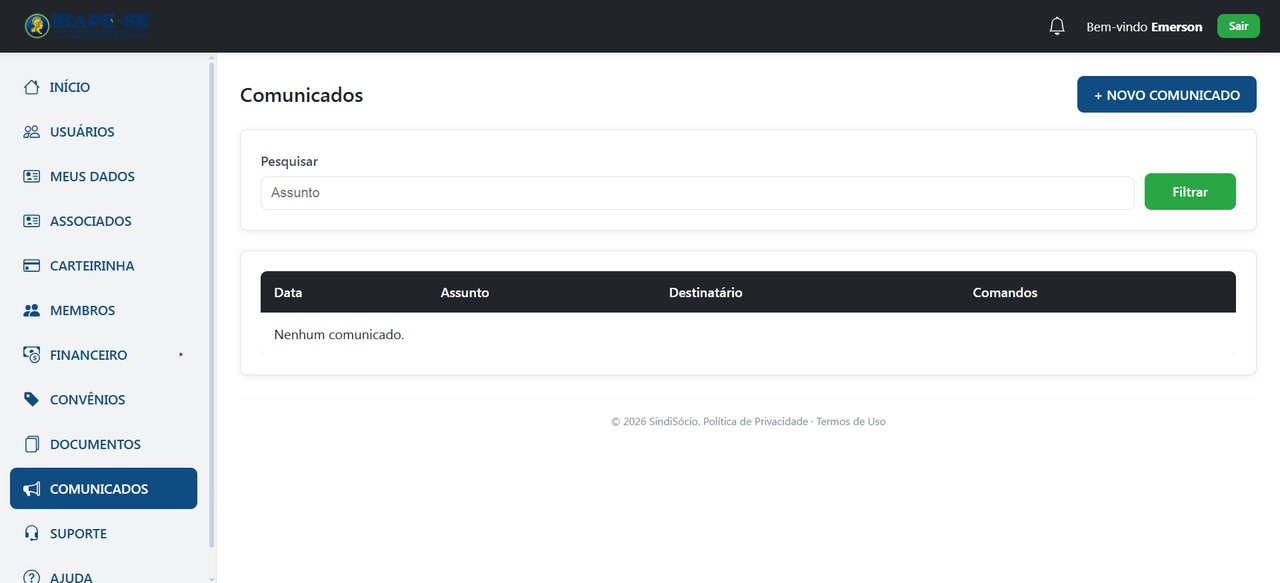Click the 'Bem-vindo Emerson' greeting
The width and height of the screenshot is (1280, 583).
coord(1144,27)
